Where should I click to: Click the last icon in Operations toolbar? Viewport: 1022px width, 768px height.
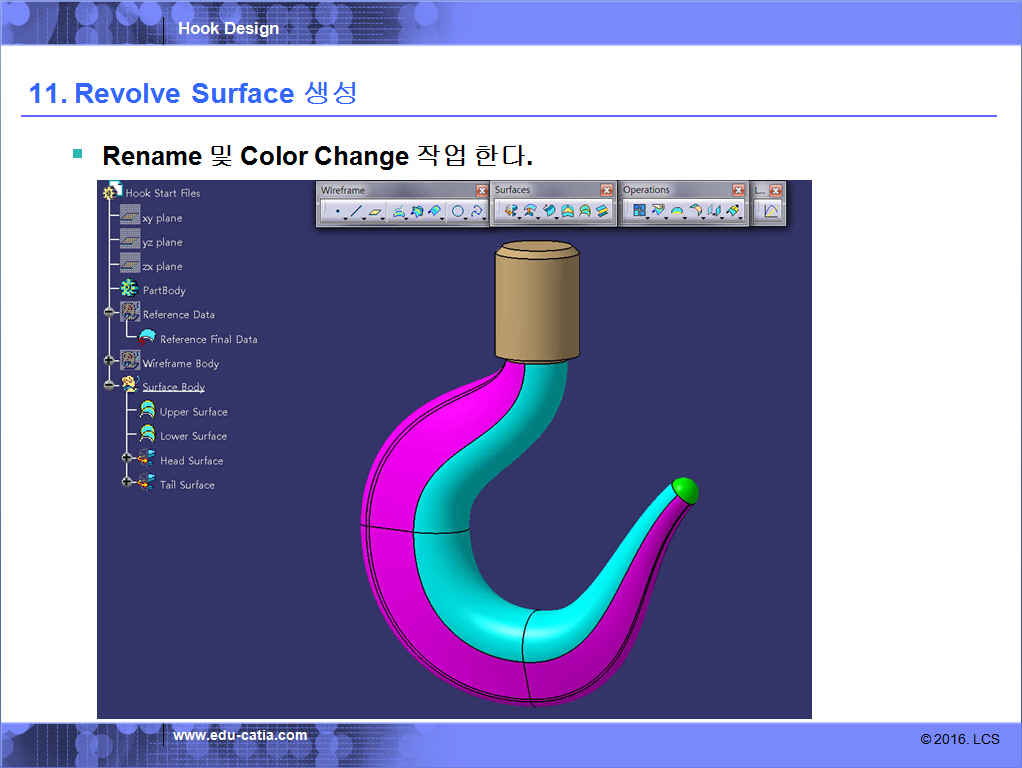733,211
